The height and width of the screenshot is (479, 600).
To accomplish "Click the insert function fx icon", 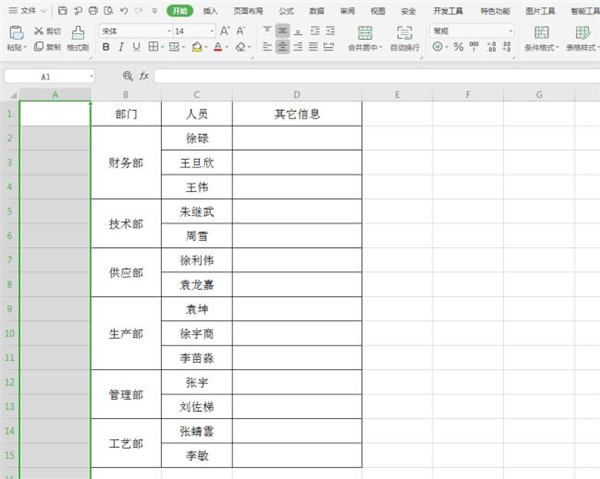I will point(144,76).
